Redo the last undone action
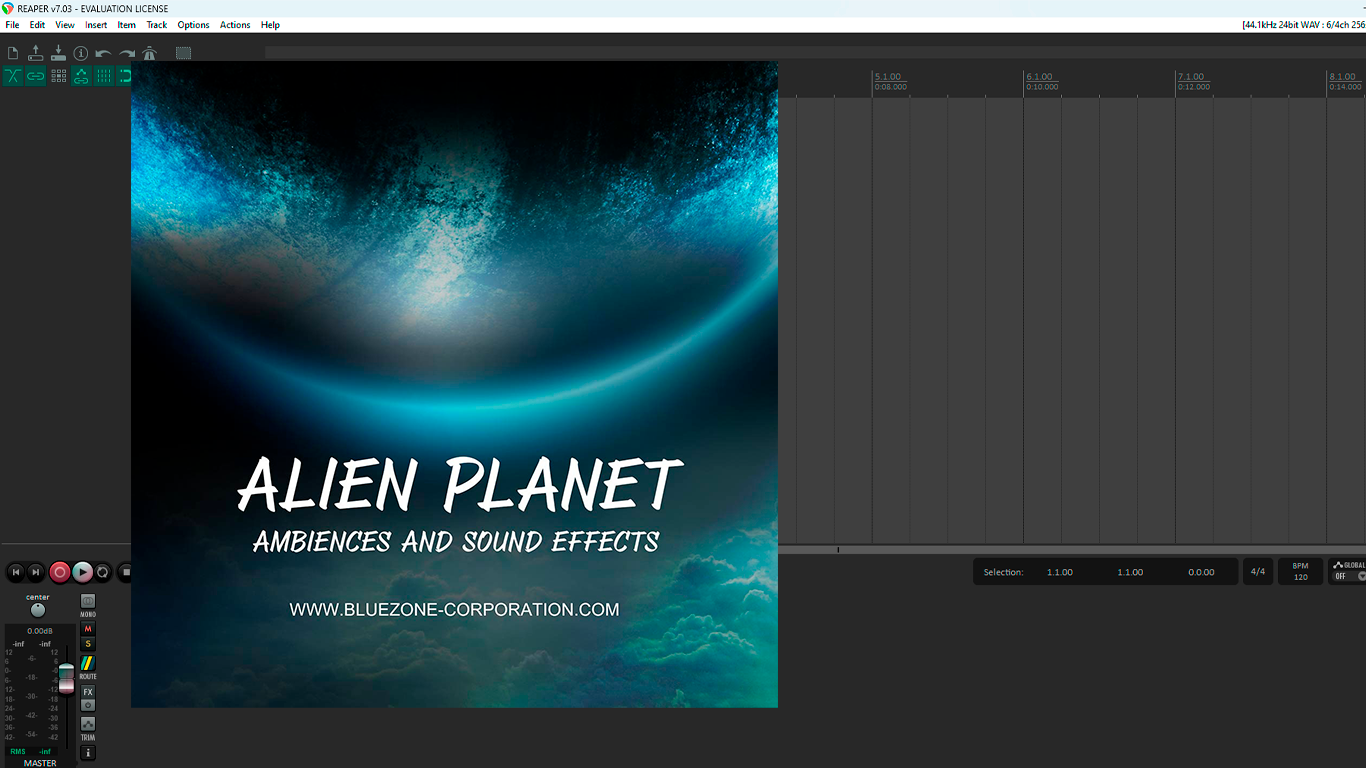 (127, 53)
